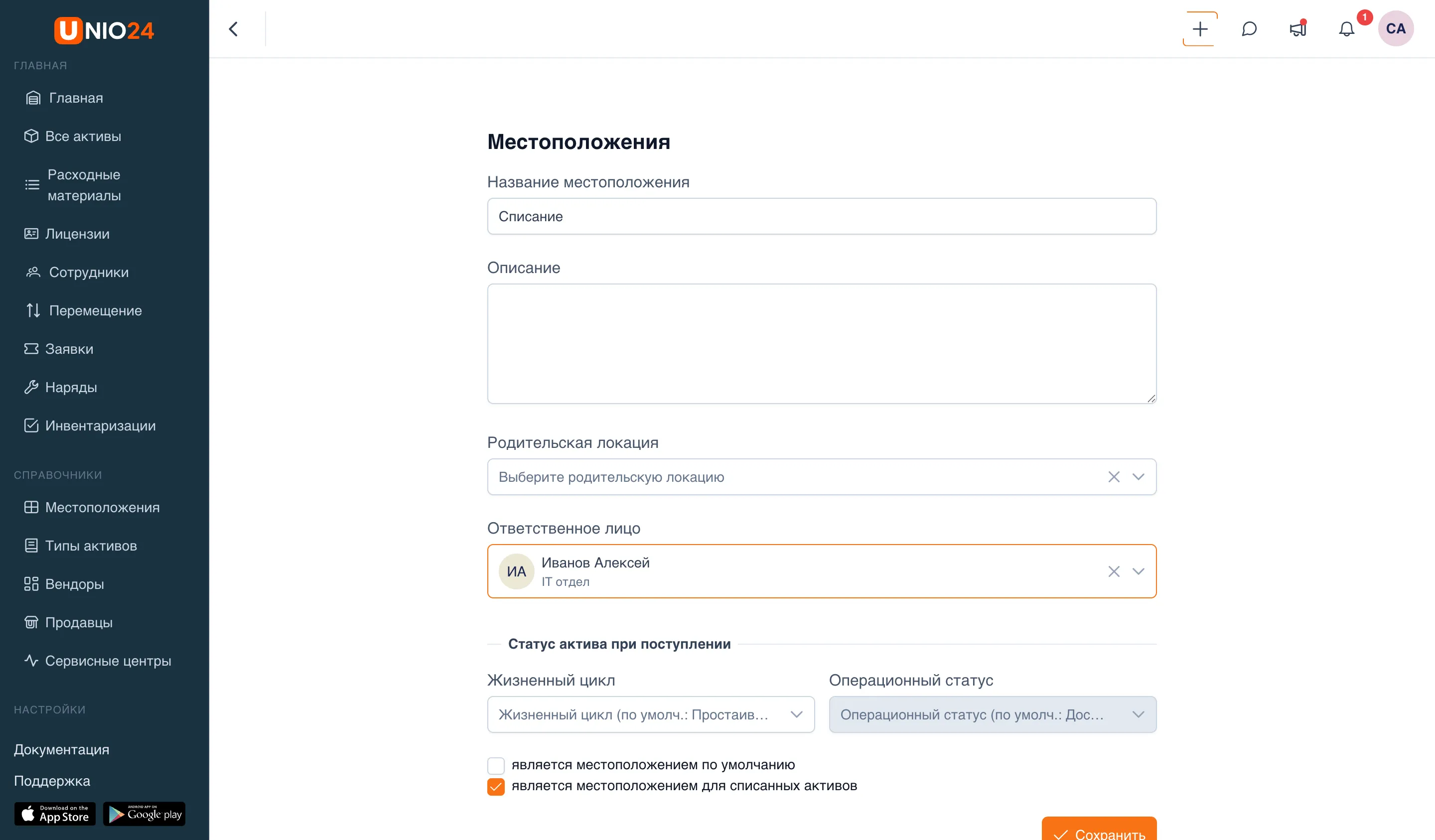Click the ИА avatar in responsible field

coord(516,571)
